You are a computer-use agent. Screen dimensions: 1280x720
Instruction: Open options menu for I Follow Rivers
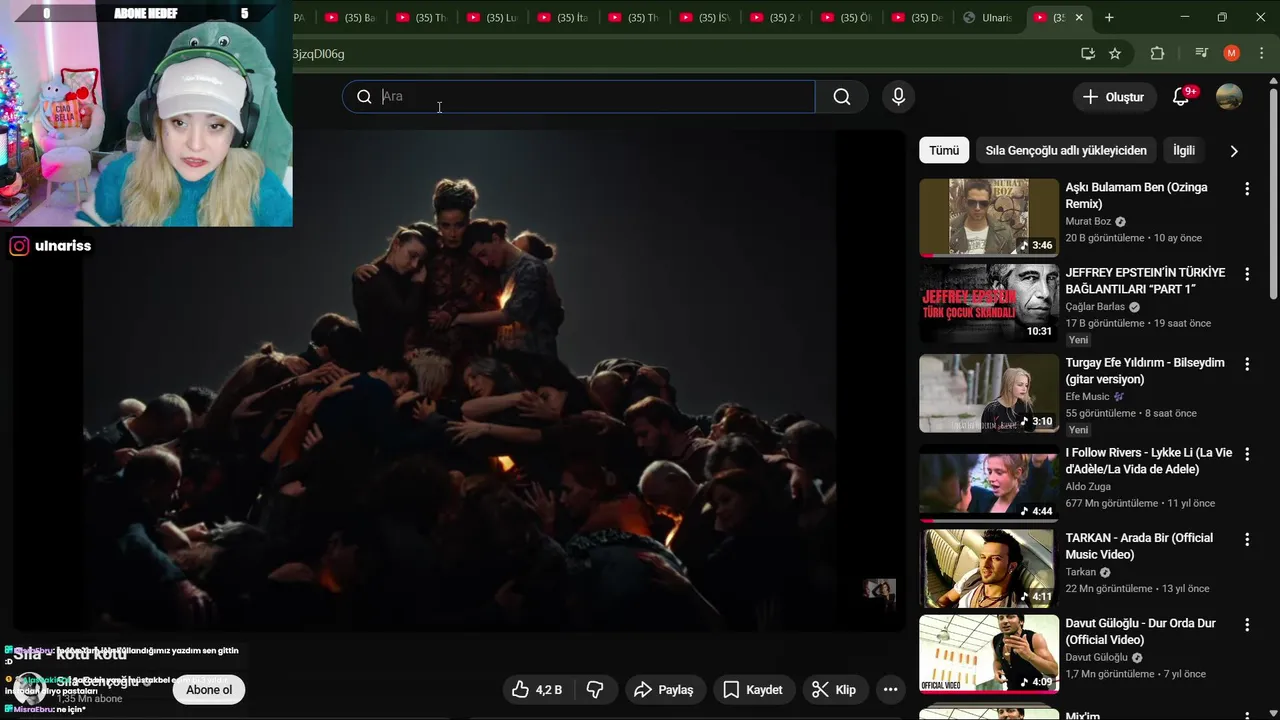pos(1246,454)
